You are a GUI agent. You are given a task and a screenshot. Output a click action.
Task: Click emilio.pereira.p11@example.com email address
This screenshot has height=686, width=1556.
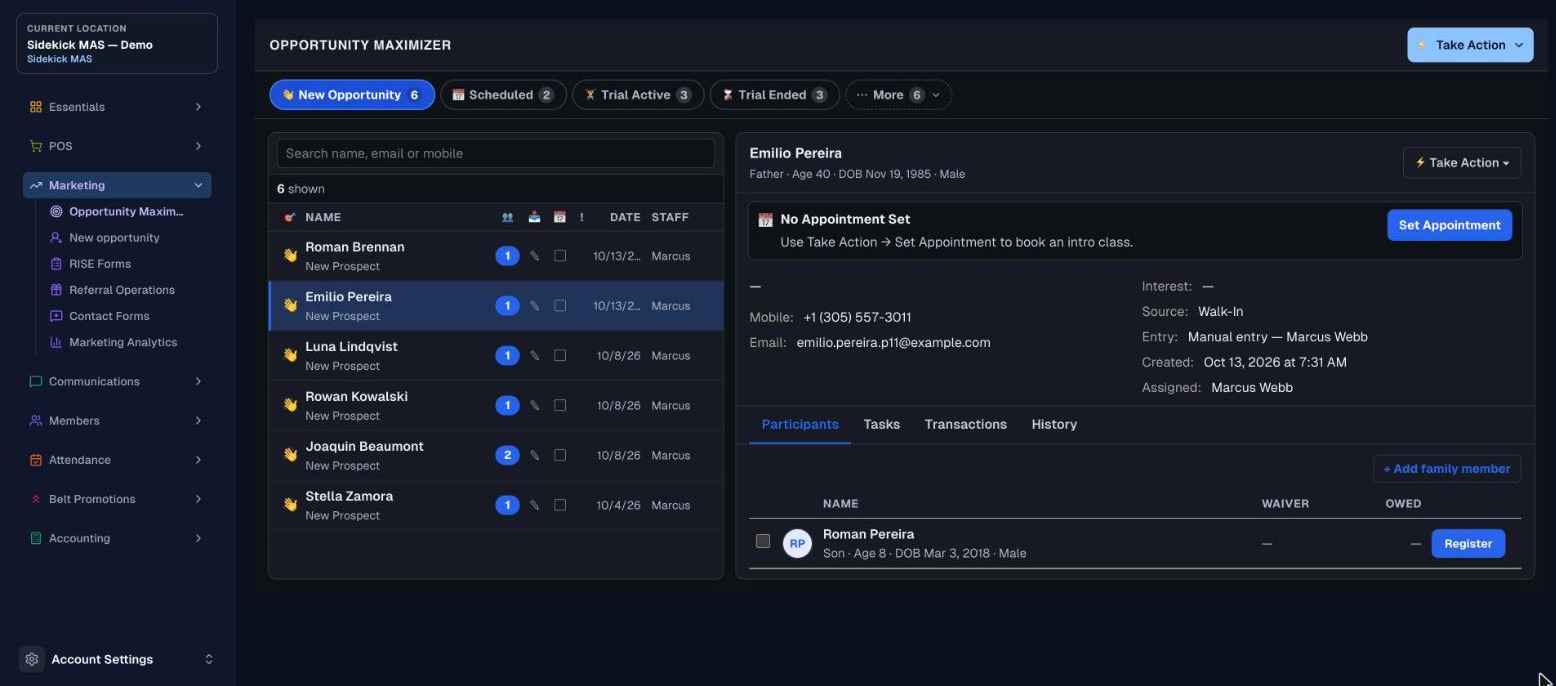coord(893,343)
